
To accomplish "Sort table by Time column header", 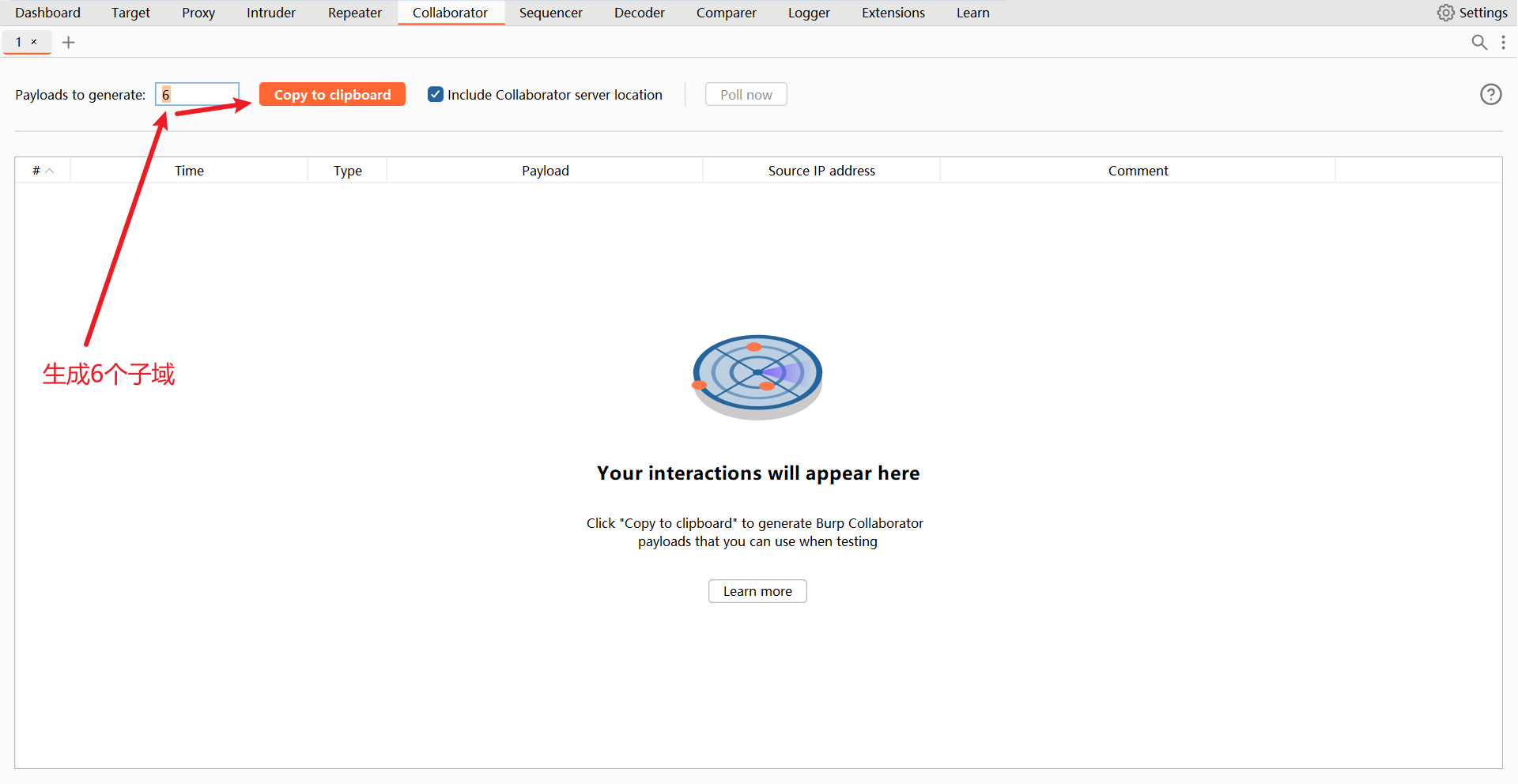I will pyautogui.click(x=189, y=171).
